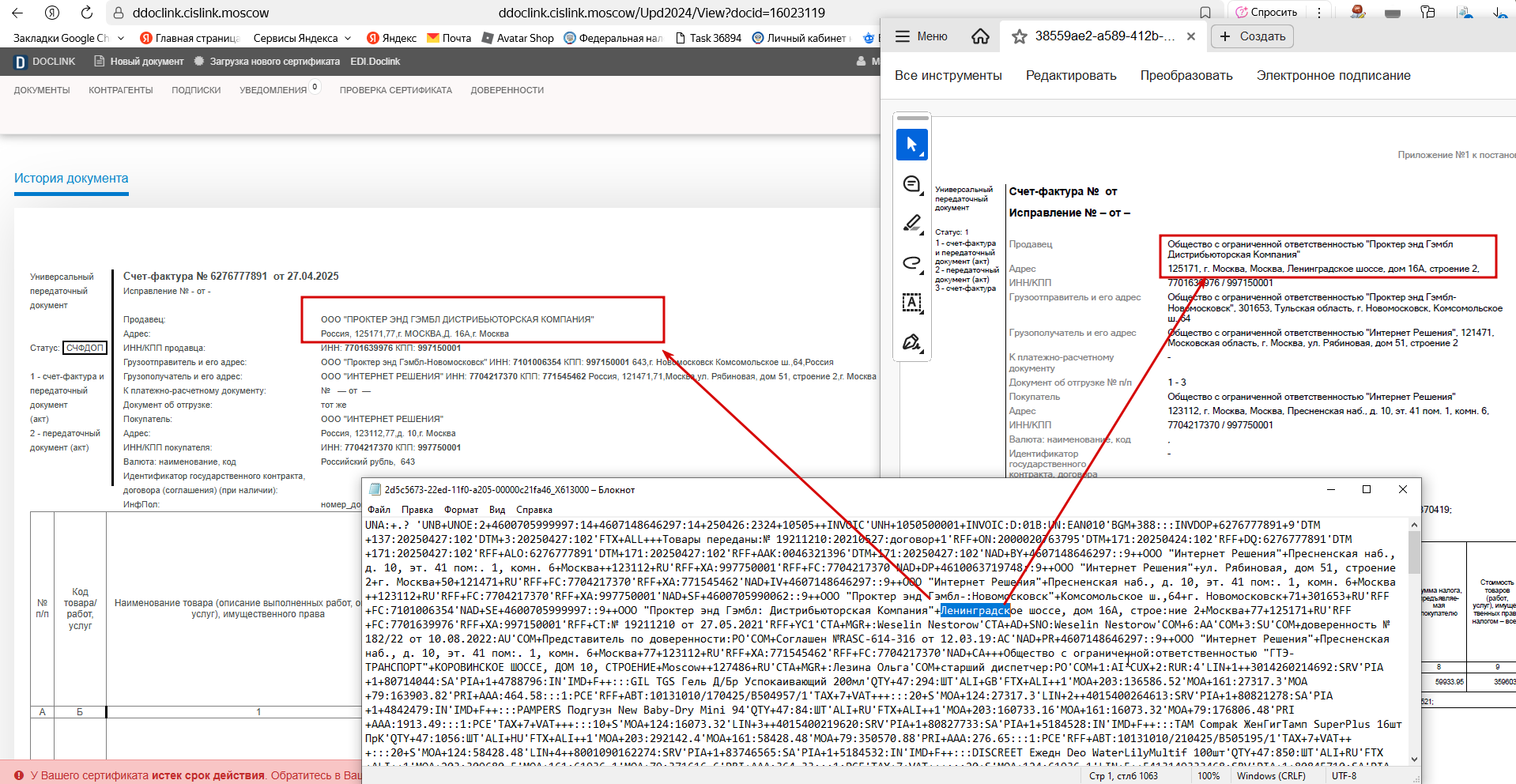Open the Главная страница bookmark
This screenshot has height=784, width=1516.
190,38
